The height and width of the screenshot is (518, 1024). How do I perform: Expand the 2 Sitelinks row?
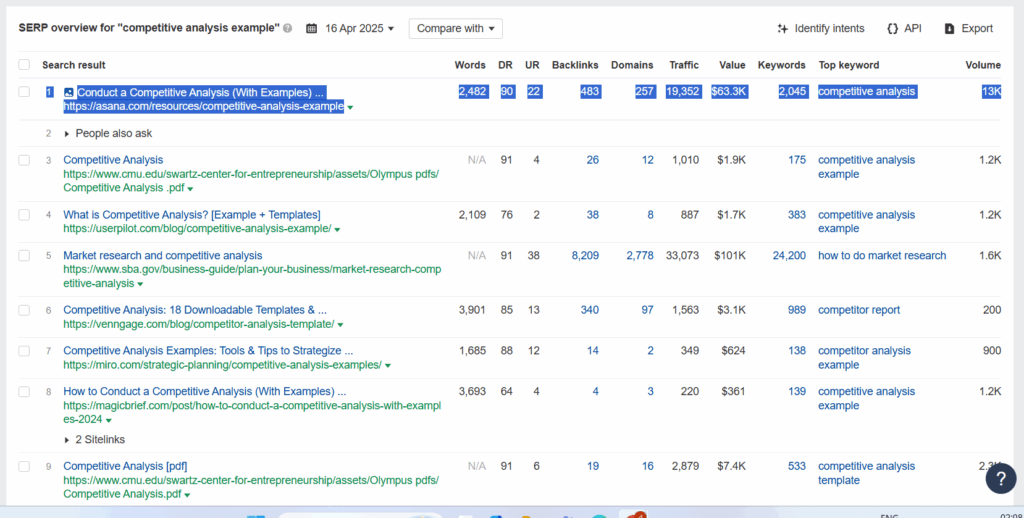(95, 440)
